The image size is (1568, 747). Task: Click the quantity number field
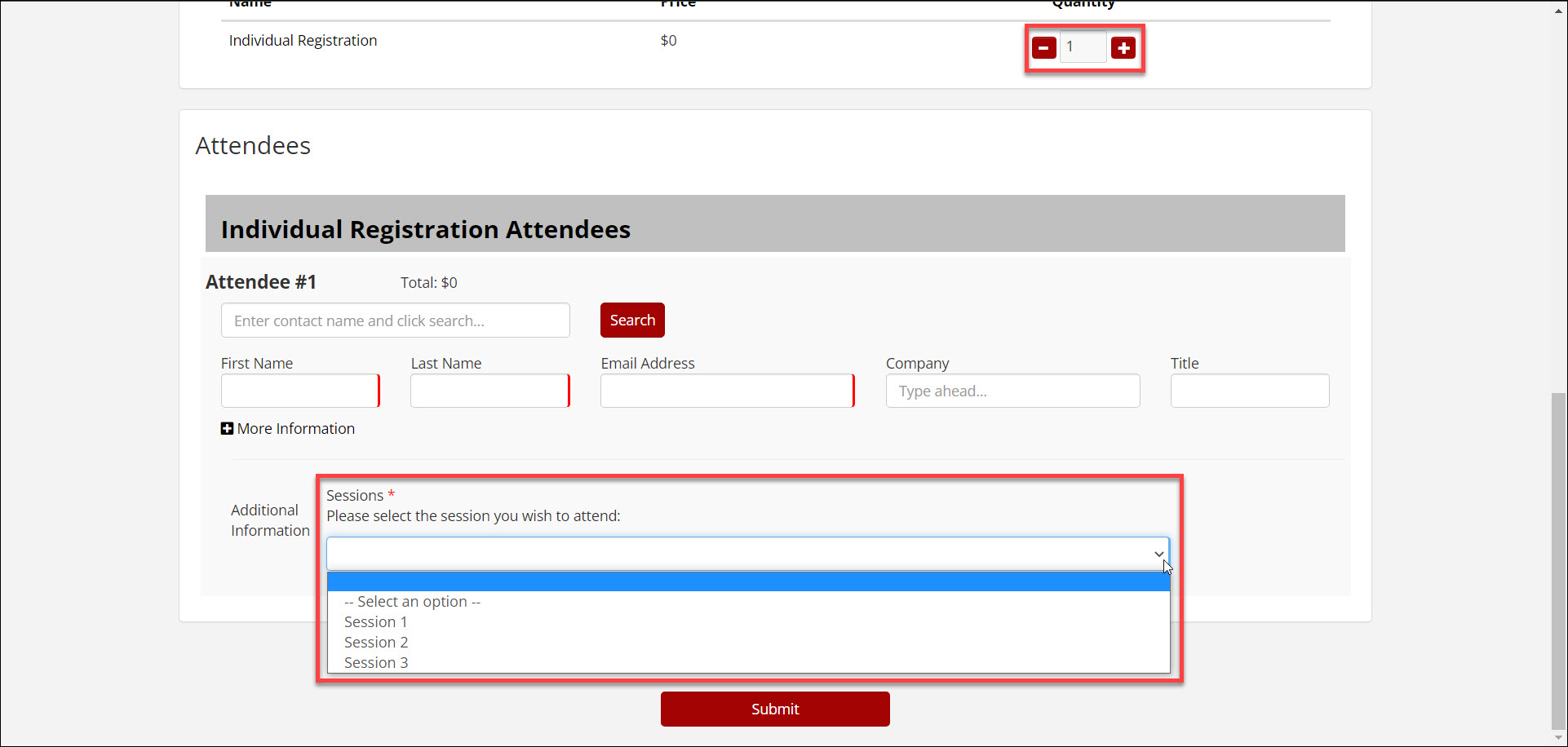pos(1083,47)
